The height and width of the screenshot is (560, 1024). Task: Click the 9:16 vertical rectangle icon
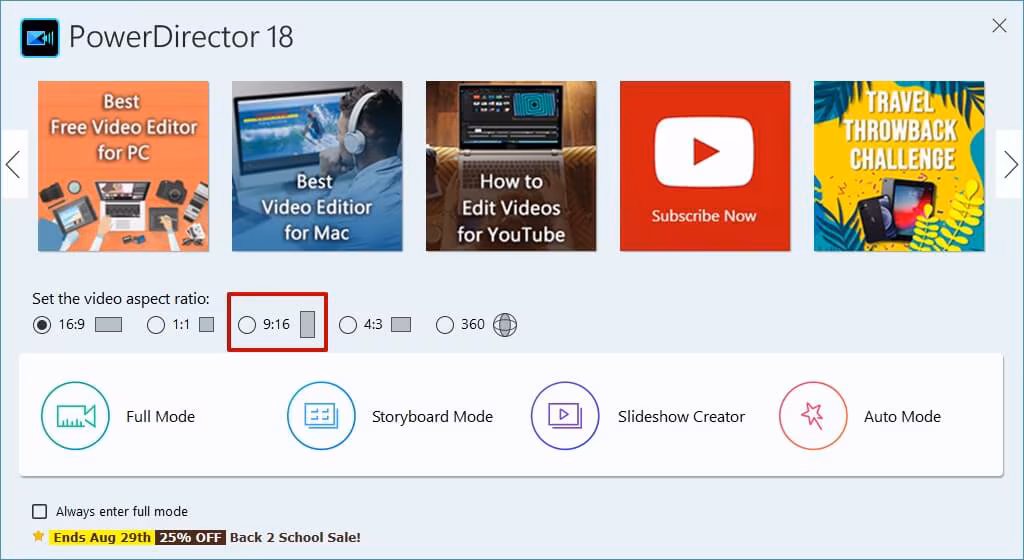click(x=308, y=324)
